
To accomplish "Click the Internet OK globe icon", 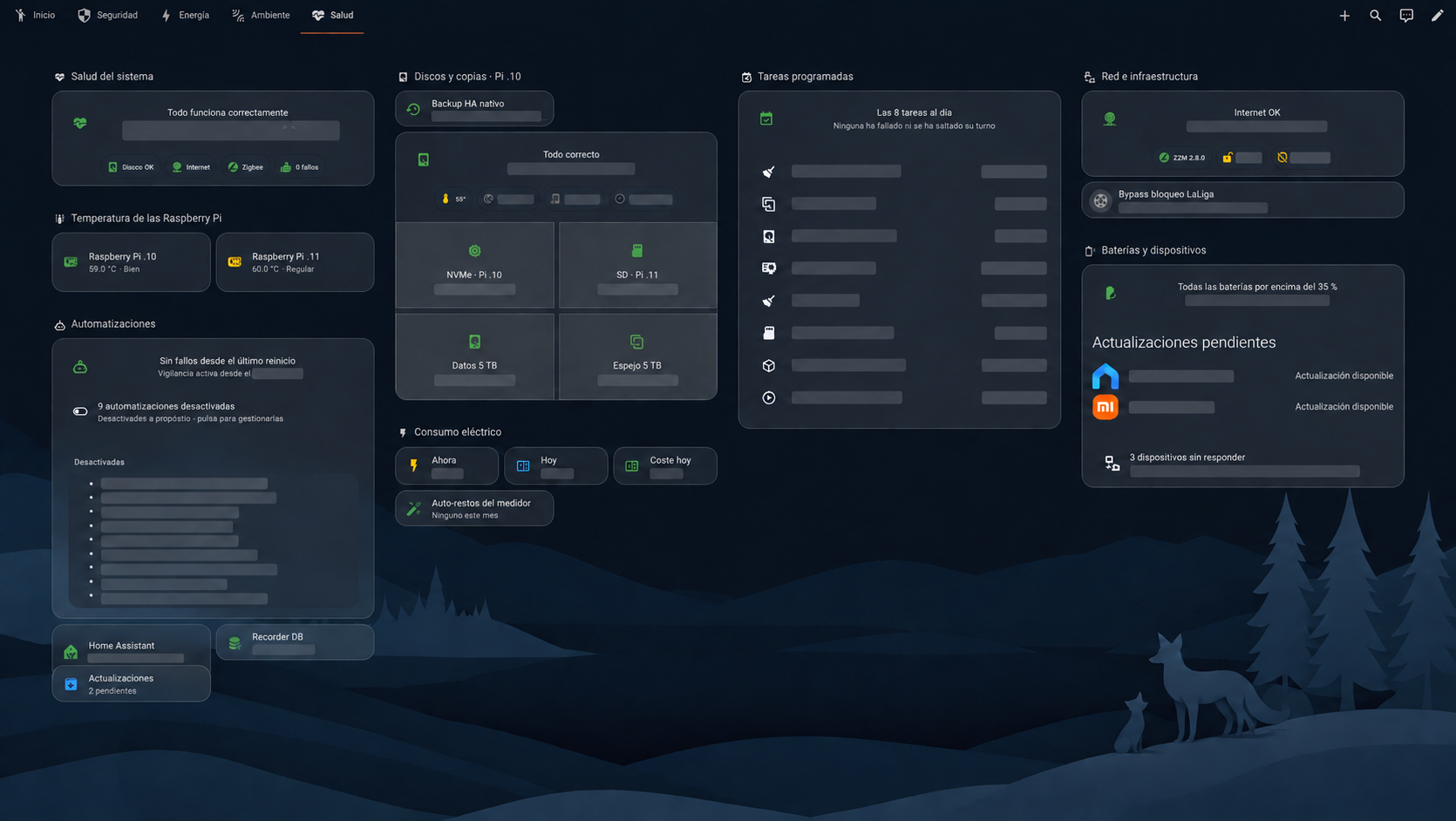I will (1109, 119).
